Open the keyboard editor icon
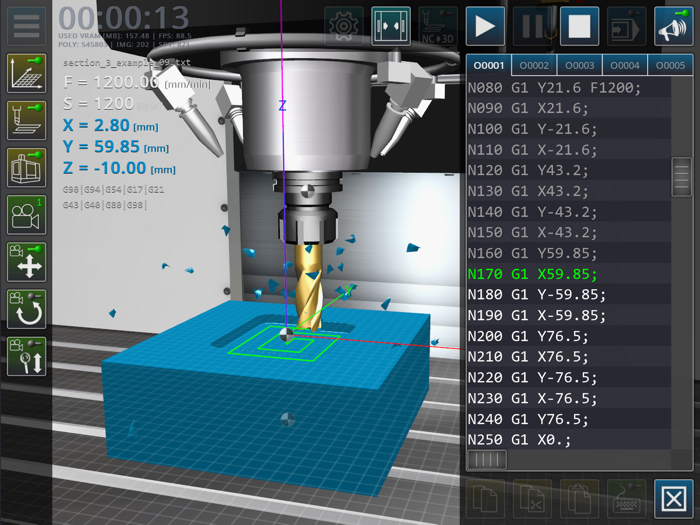Viewport: 700px width, 525px height. pos(626,499)
